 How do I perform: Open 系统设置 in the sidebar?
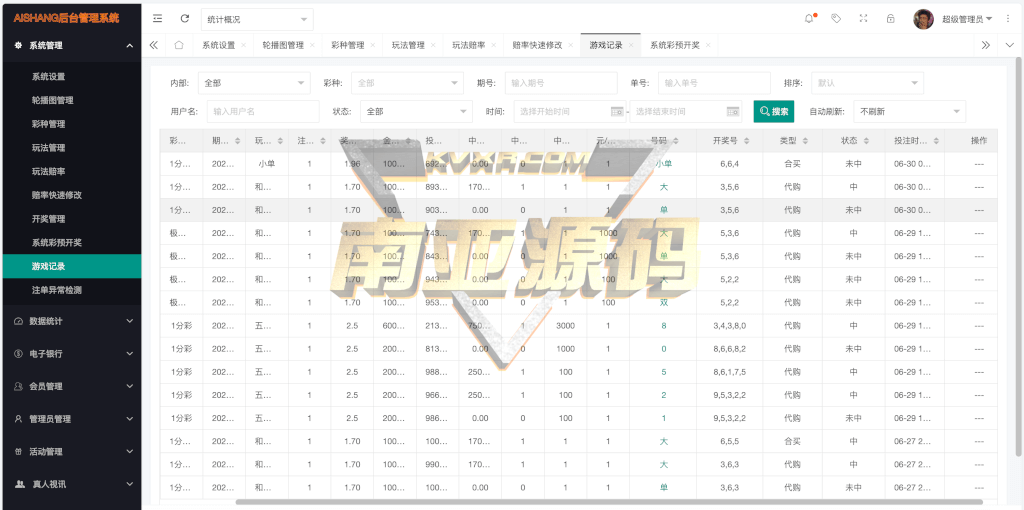[x=72, y=76]
